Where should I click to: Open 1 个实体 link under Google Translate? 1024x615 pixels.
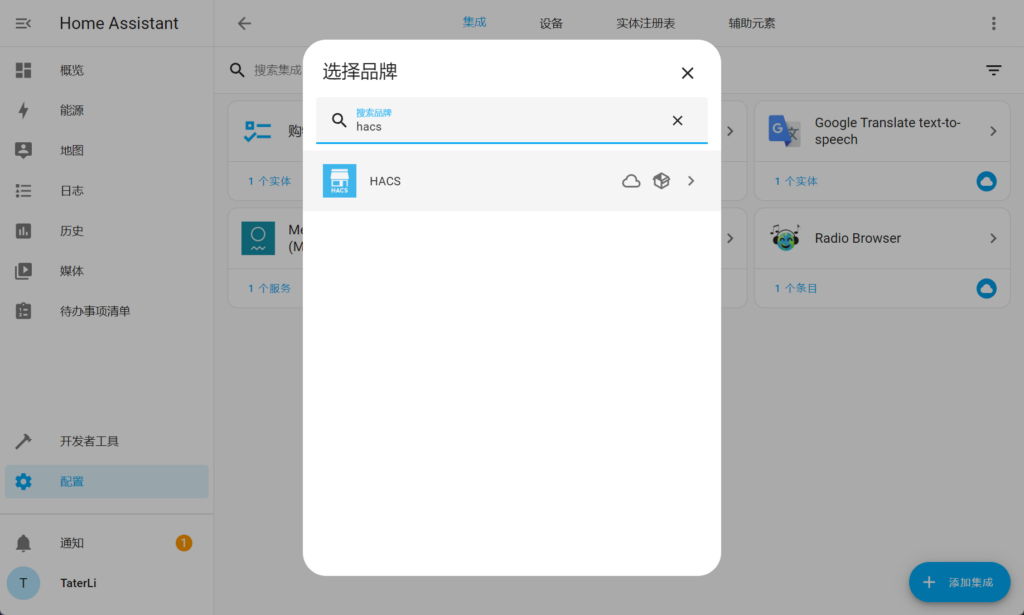pos(795,181)
